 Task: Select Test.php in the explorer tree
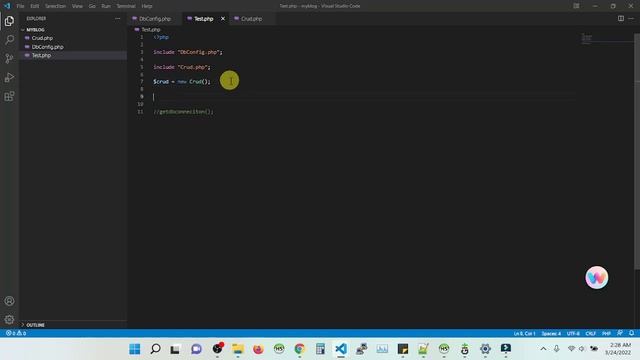[41, 56]
